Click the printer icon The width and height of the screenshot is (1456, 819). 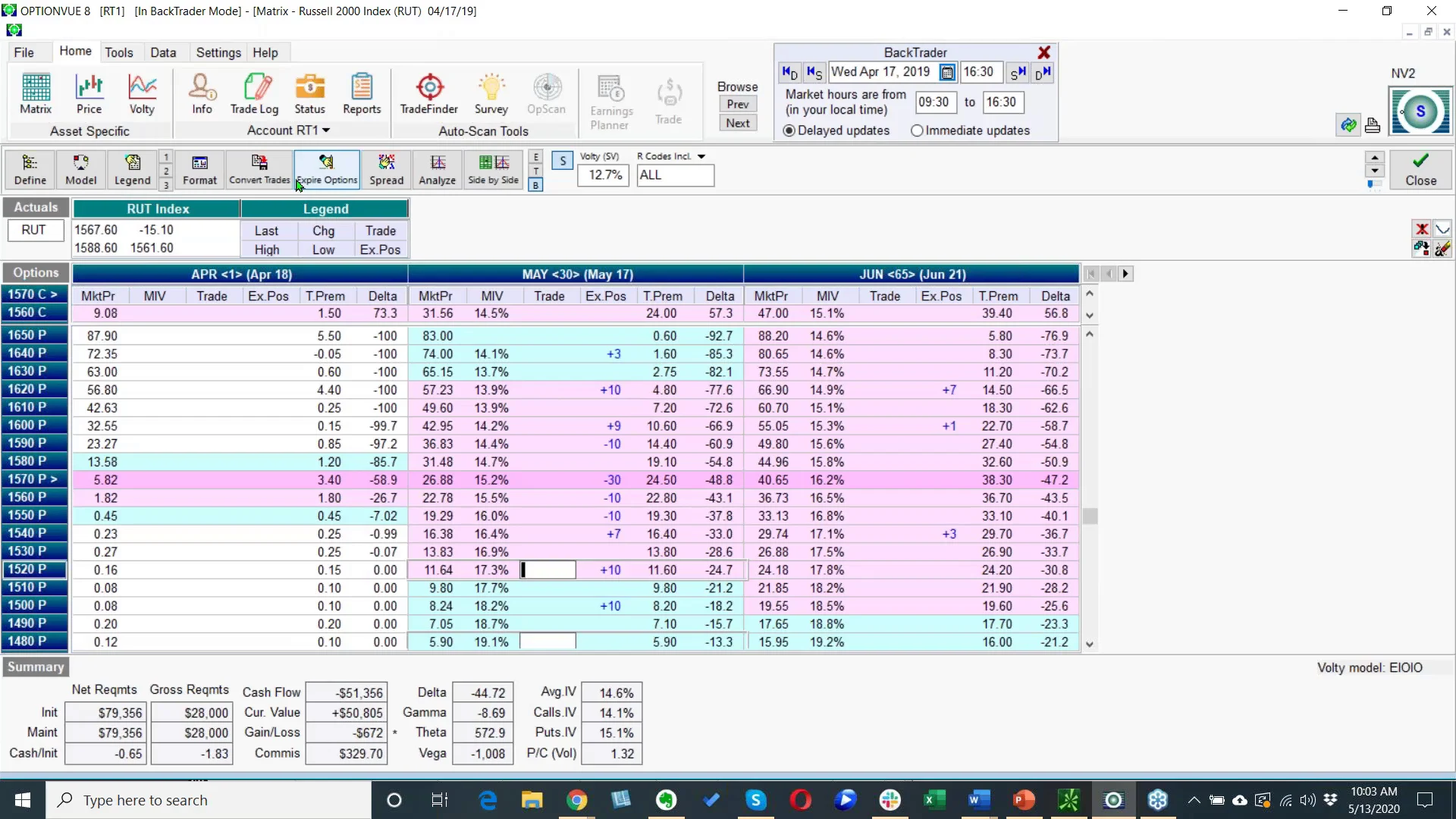click(1373, 125)
